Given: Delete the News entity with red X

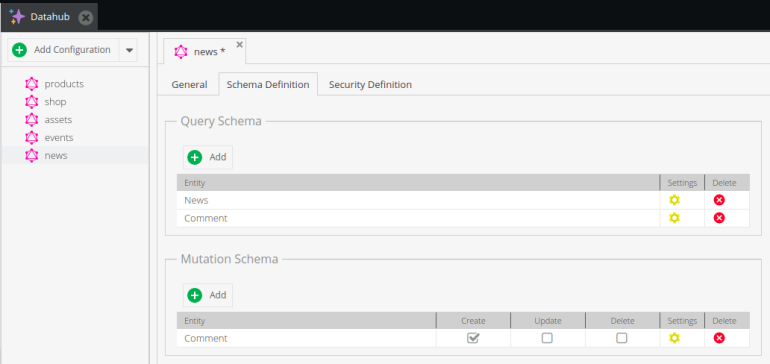Looking at the screenshot, I should click(719, 200).
